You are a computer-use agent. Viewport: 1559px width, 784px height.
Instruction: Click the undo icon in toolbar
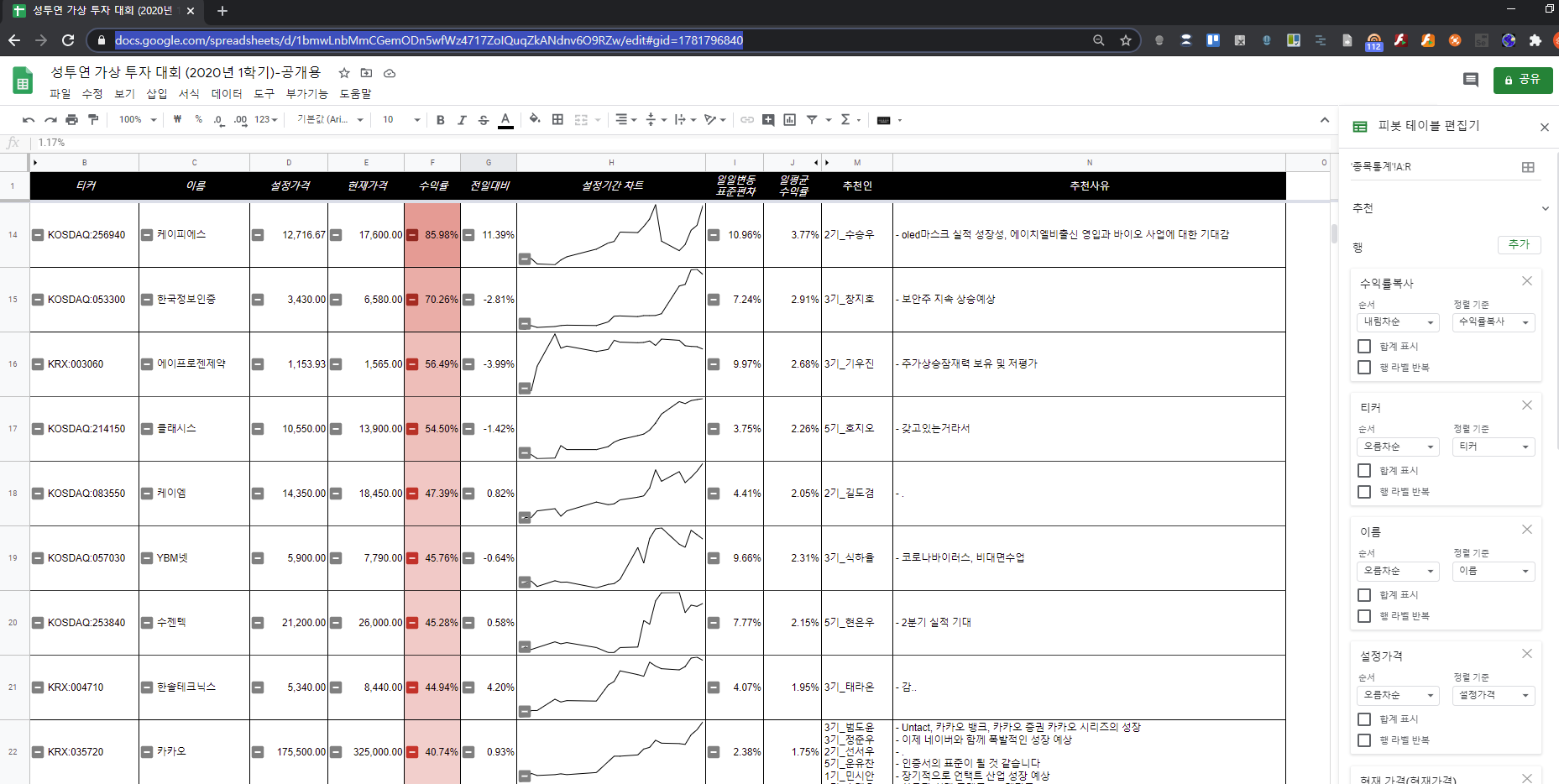(x=29, y=120)
